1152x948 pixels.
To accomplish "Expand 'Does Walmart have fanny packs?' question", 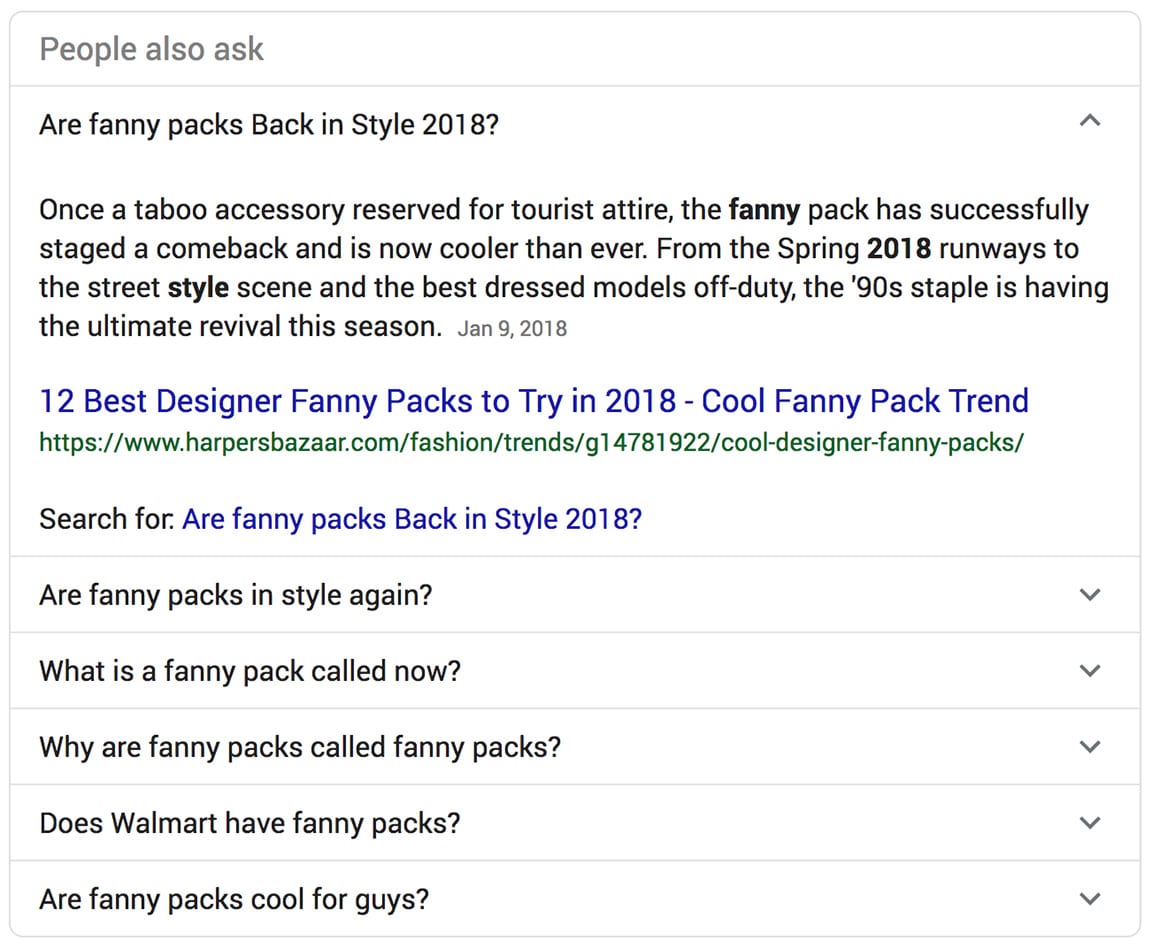I will click(x=575, y=822).
